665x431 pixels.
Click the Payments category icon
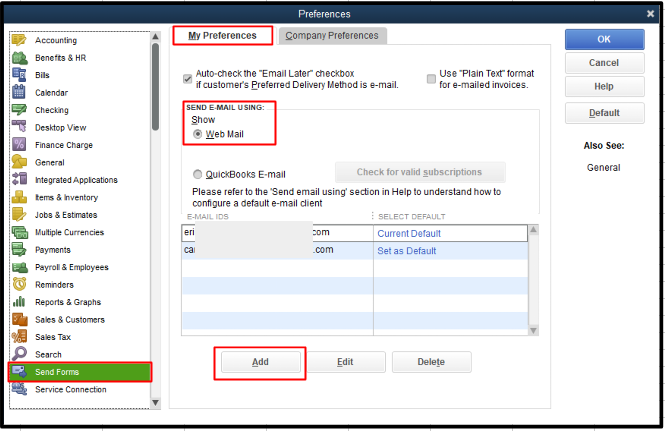click(19, 249)
